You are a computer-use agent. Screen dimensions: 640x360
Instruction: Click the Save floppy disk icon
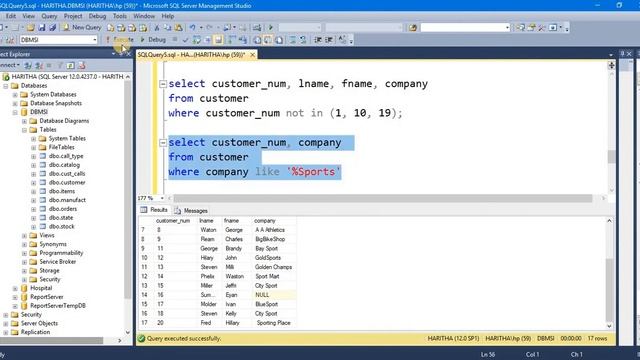coord(42,27)
